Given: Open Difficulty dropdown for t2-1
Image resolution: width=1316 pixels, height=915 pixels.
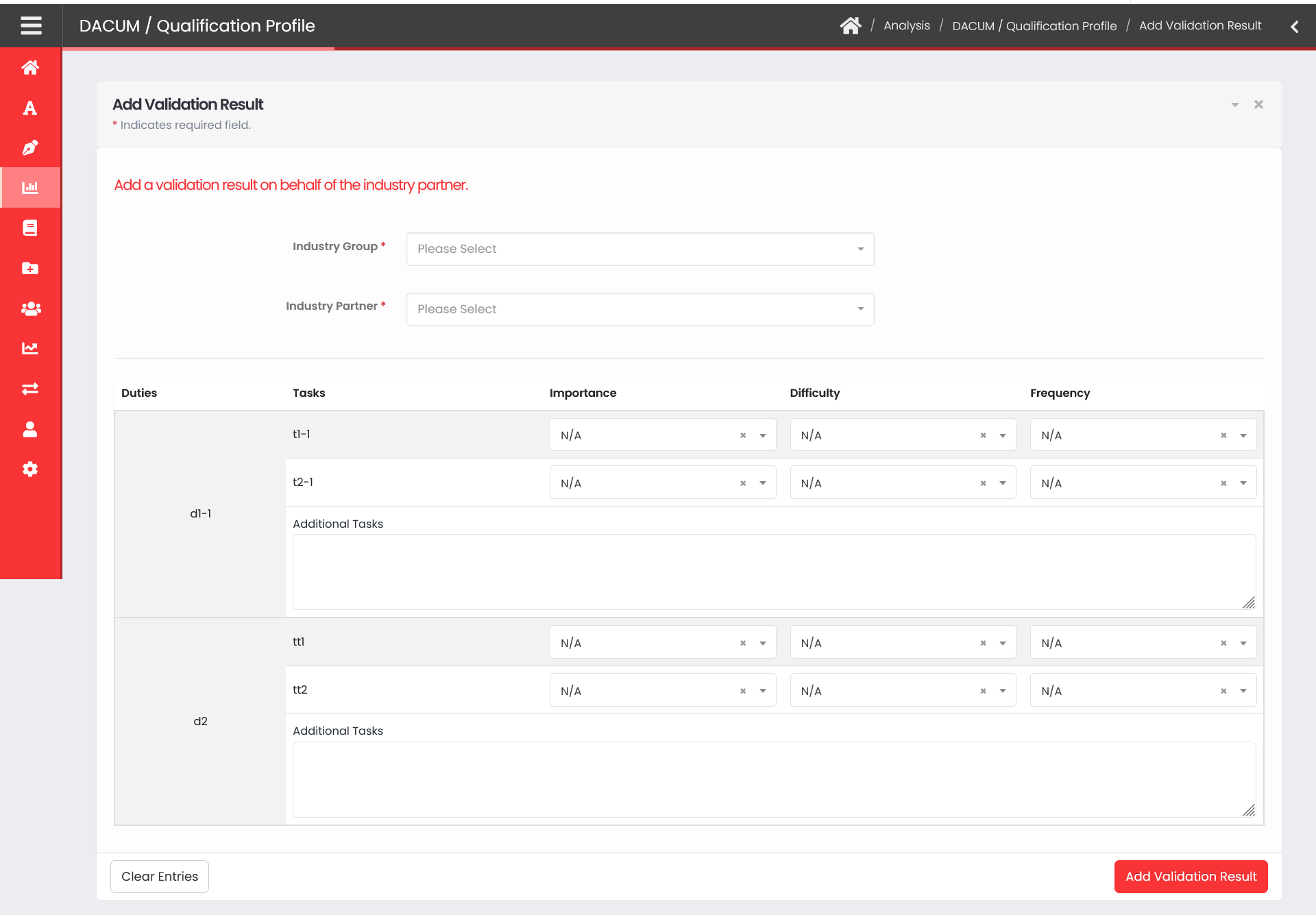Looking at the screenshot, I should click(x=903, y=483).
